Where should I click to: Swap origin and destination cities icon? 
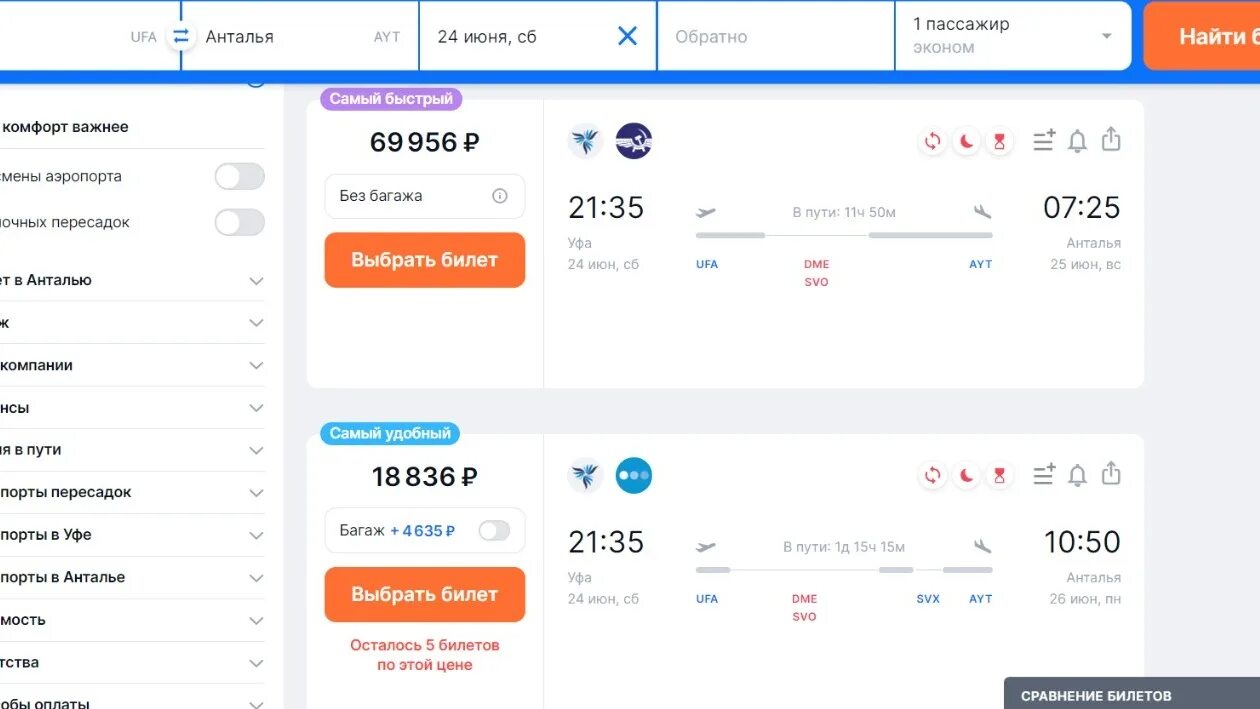[181, 36]
